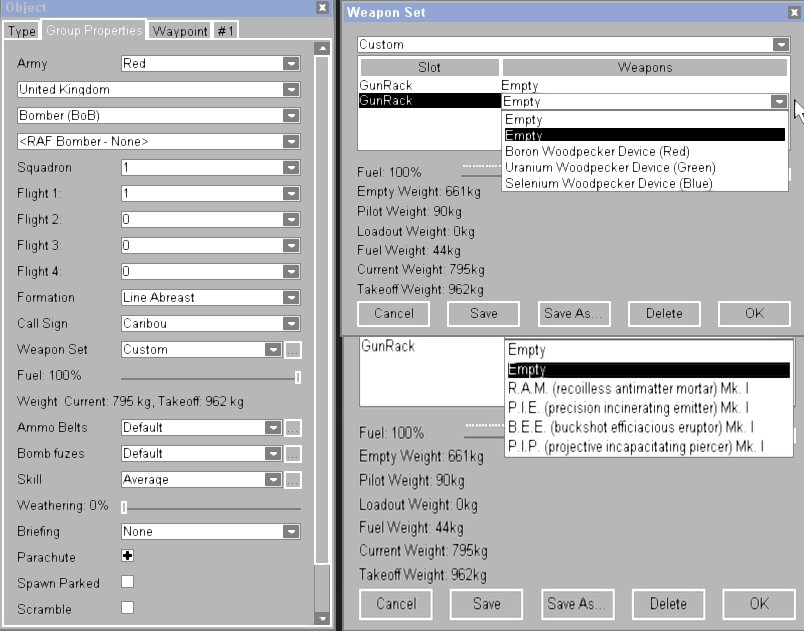Image resolution: width=804 pixels, height=631 pixels.
Task: Click OK in the upper Weapon Set dialog
Action: [754, 314]
